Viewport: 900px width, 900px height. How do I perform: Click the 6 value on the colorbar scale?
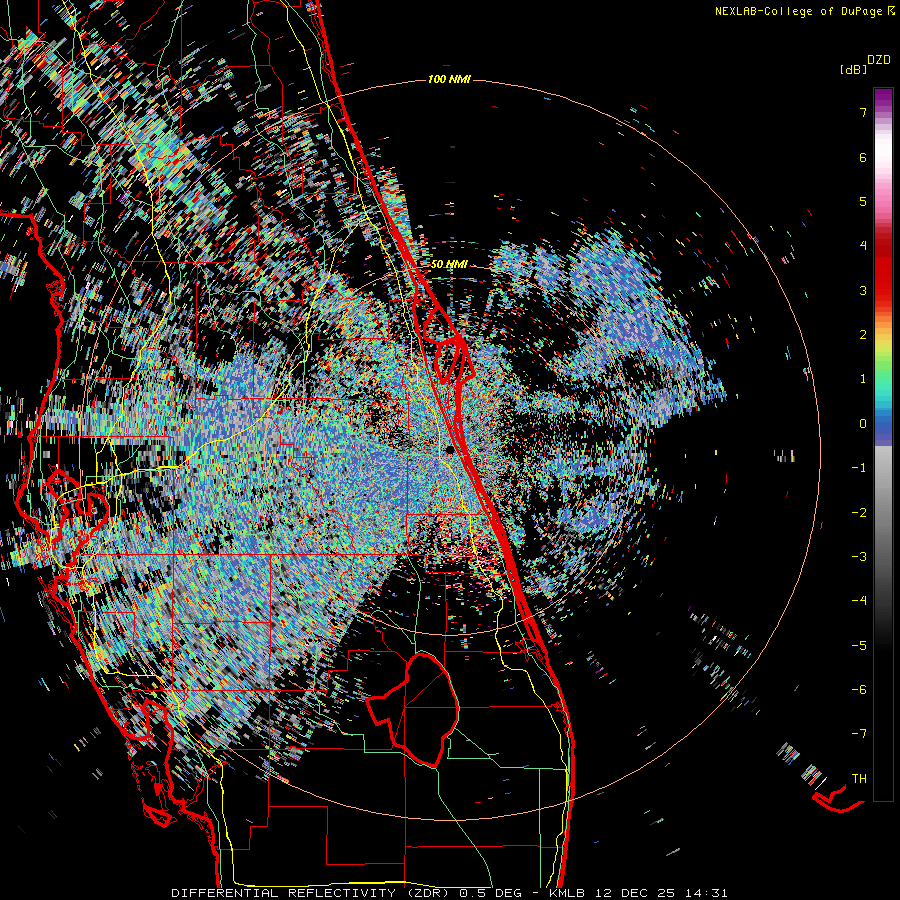(x=863, y=157)
